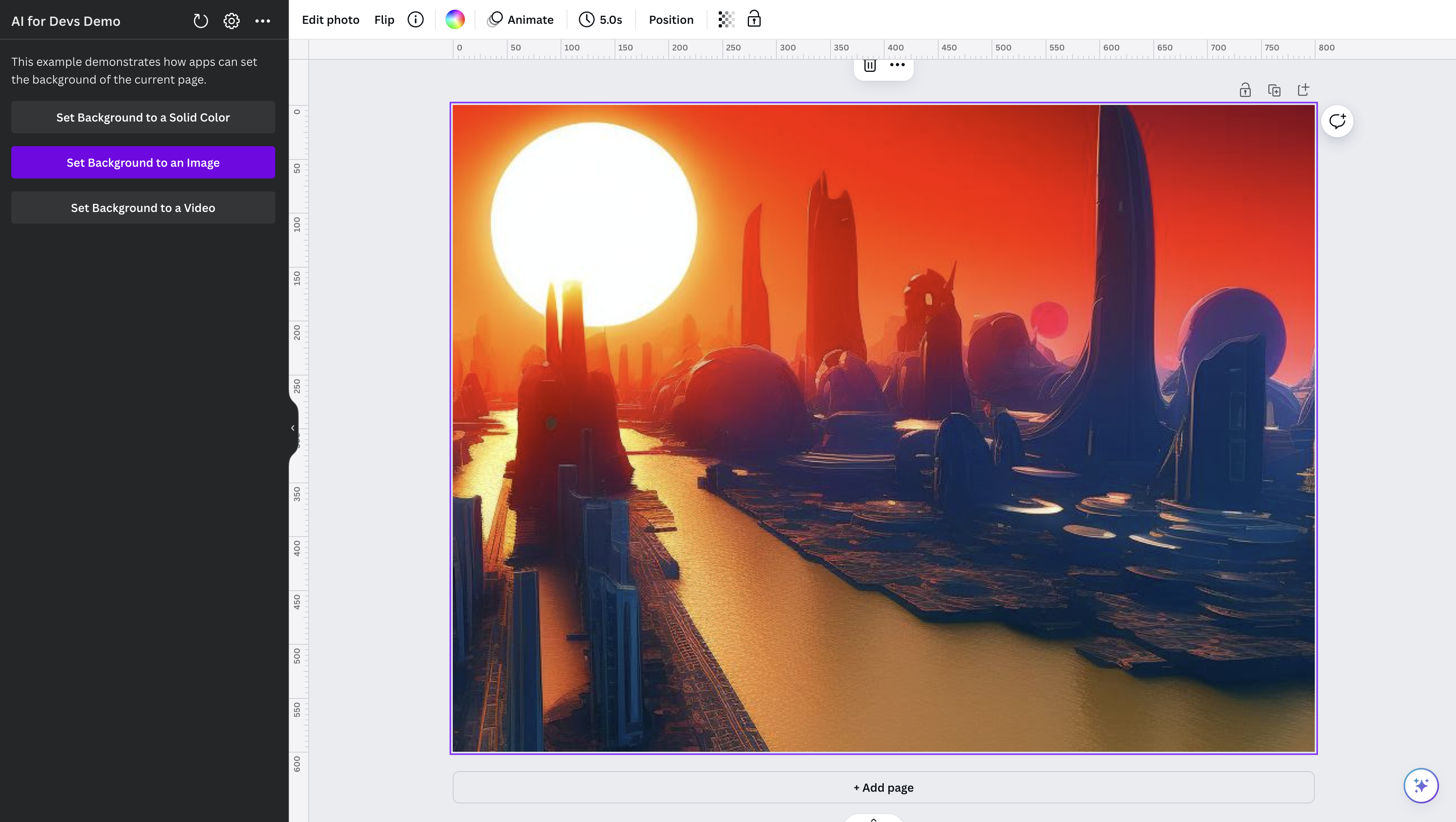
Task: Open the floating toolbar's three-dot menu
Action: pos(897,65)
